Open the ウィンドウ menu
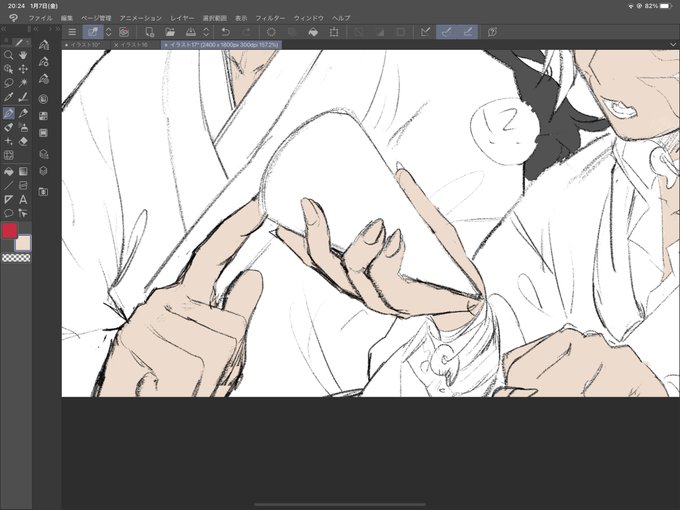This screenshot has height=510, width=680. (309, 18)
